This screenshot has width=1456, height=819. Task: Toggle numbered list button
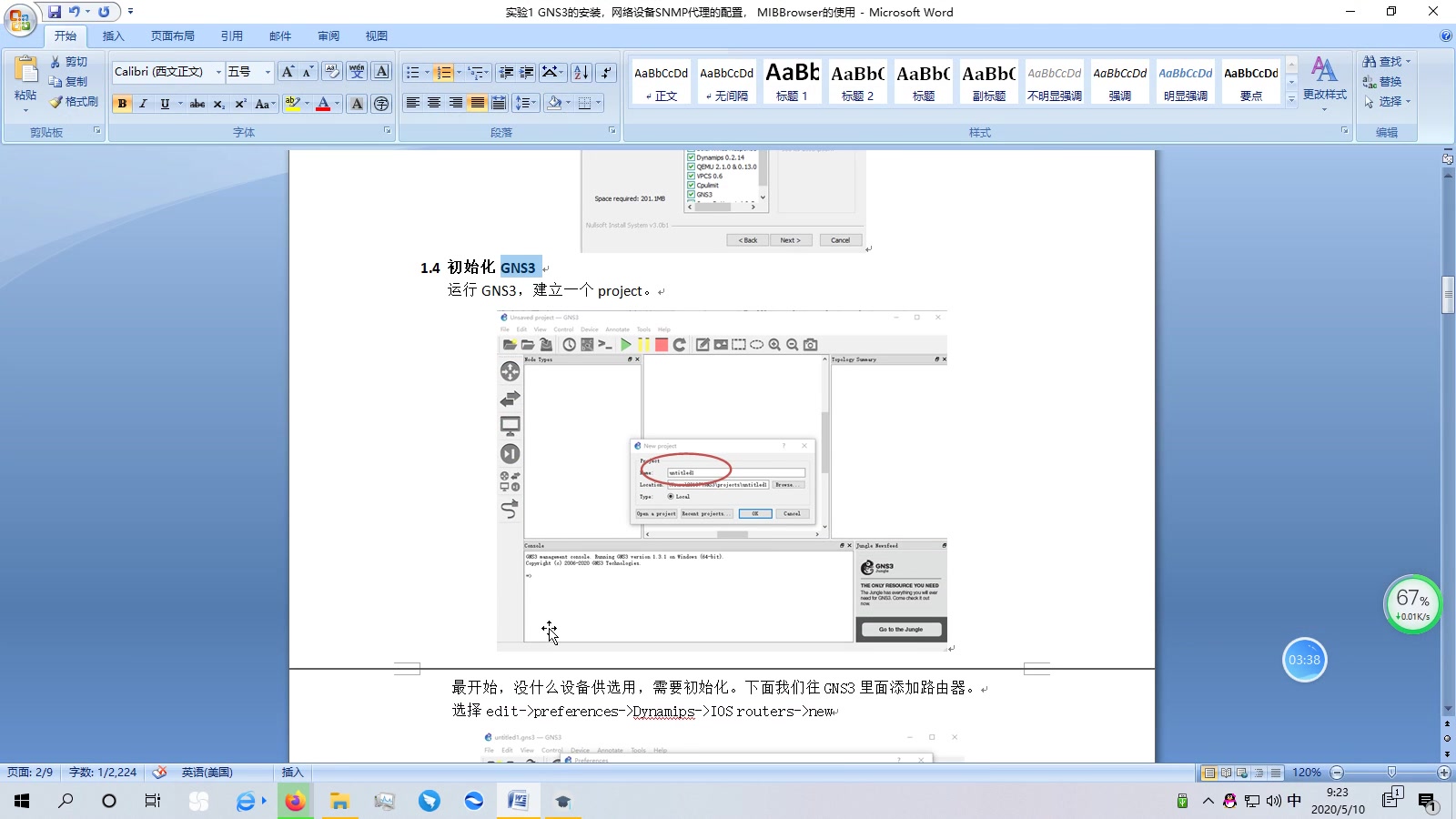click(443, 72)
